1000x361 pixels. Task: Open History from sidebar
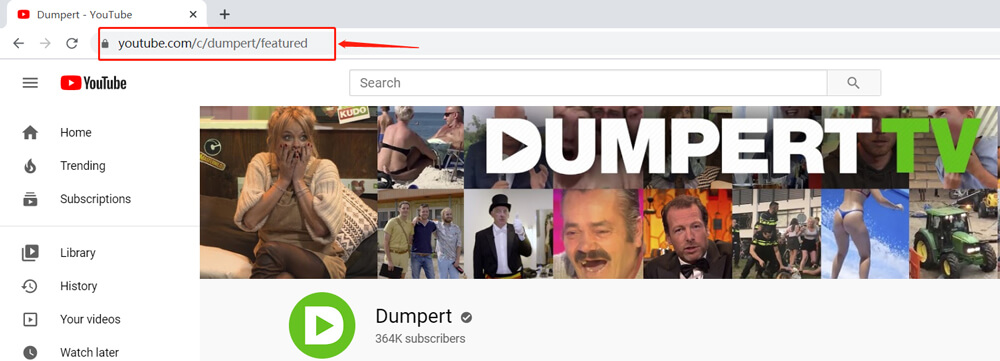click(x=78, y=286)
